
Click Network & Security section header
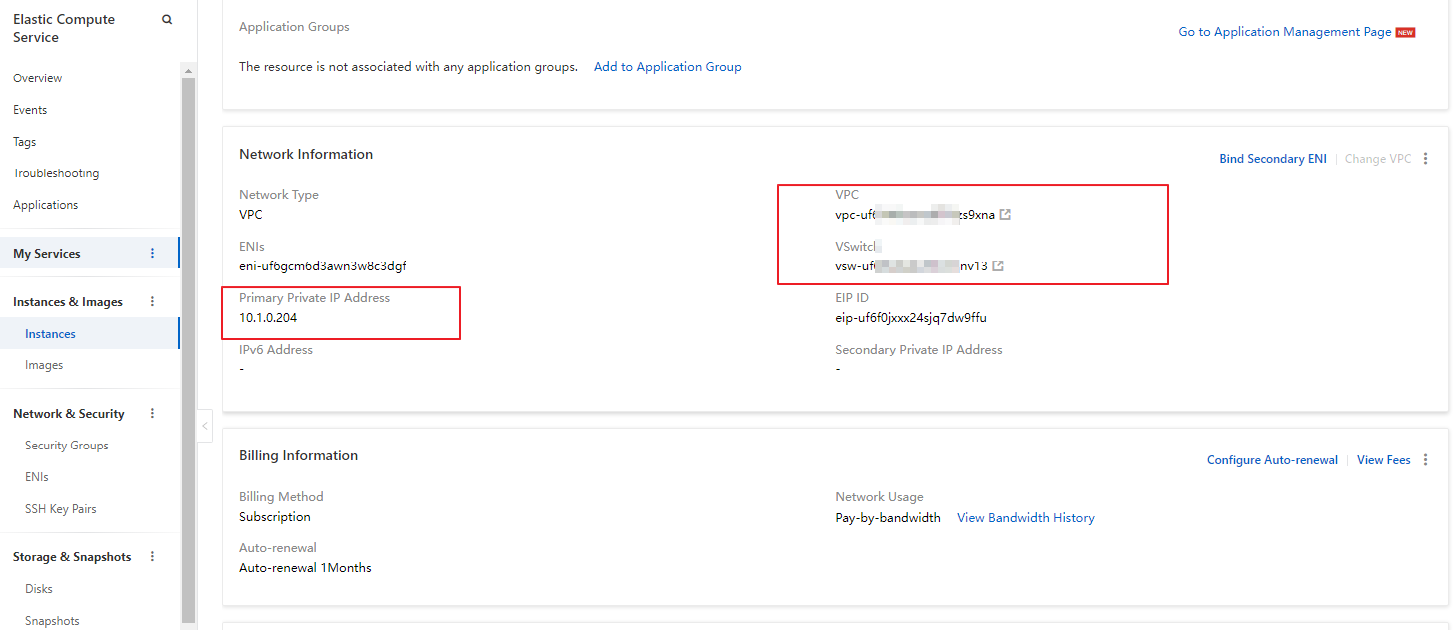coord(69,414)
